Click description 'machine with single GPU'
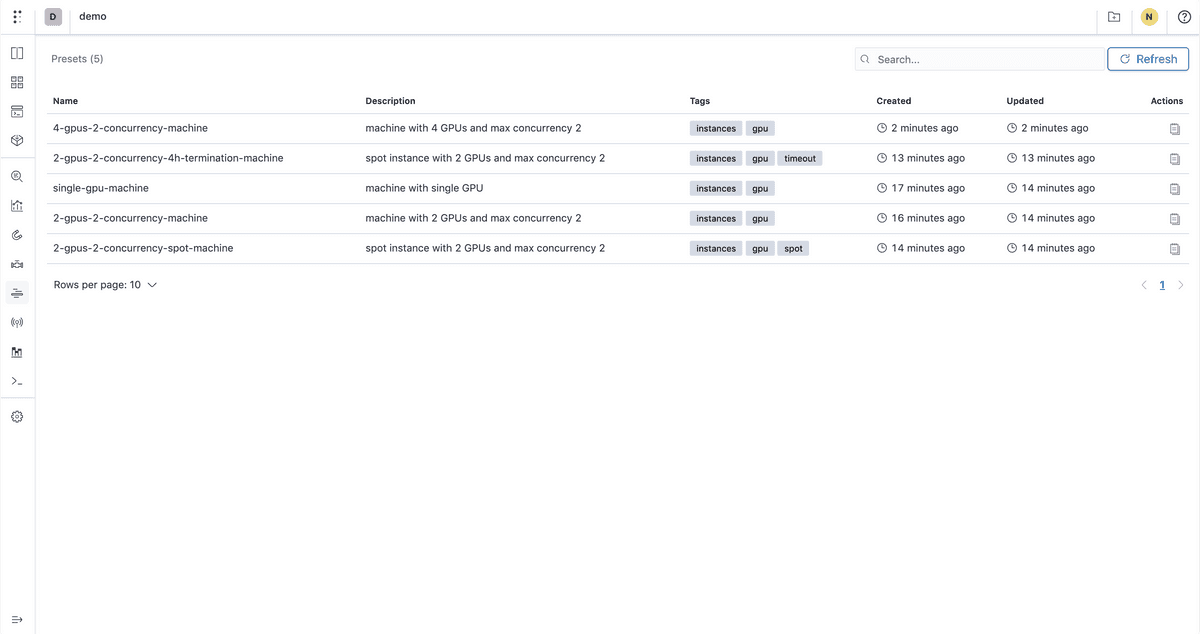 tap(425, 188)
